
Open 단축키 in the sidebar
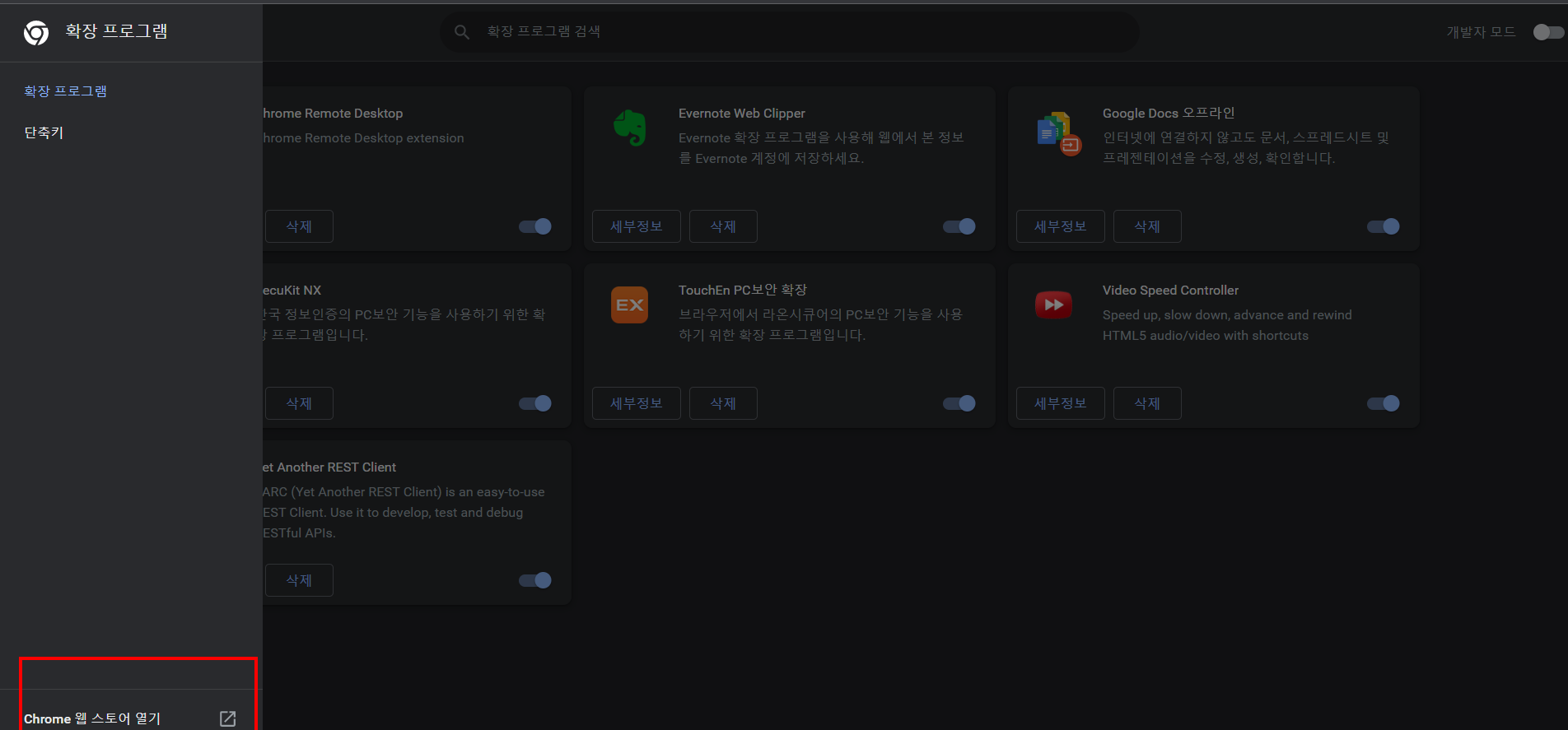coord(44,133)
